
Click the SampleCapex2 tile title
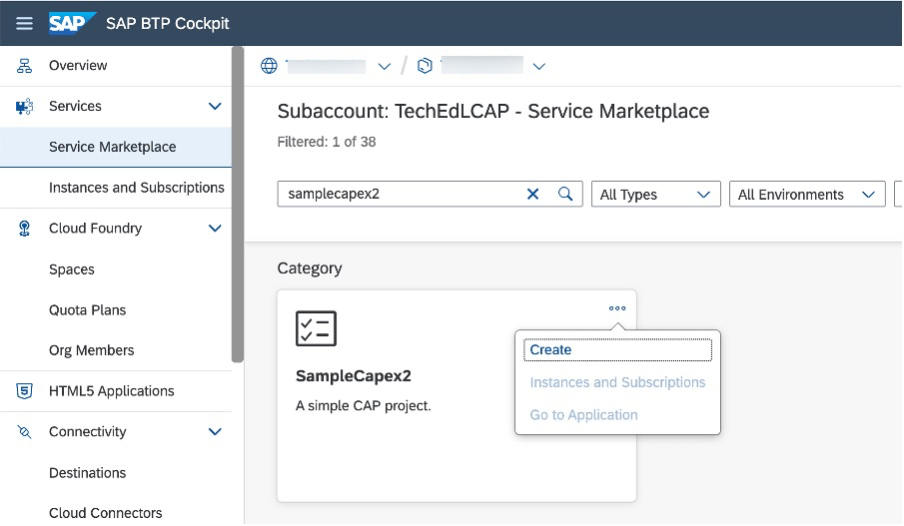353,377
